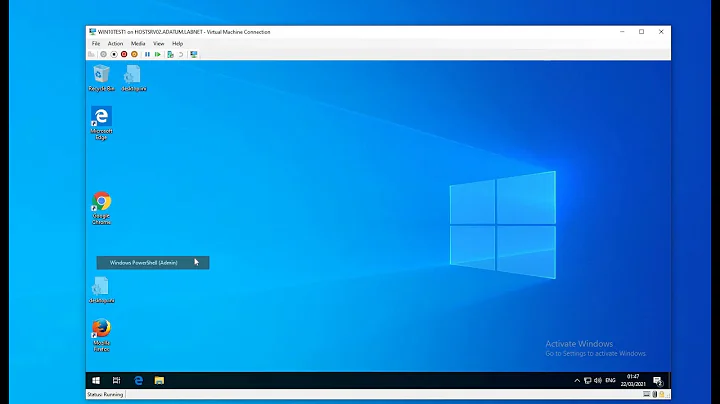Click the Status: Running text
Screen dimensions: 720x404
click(105, 394)
